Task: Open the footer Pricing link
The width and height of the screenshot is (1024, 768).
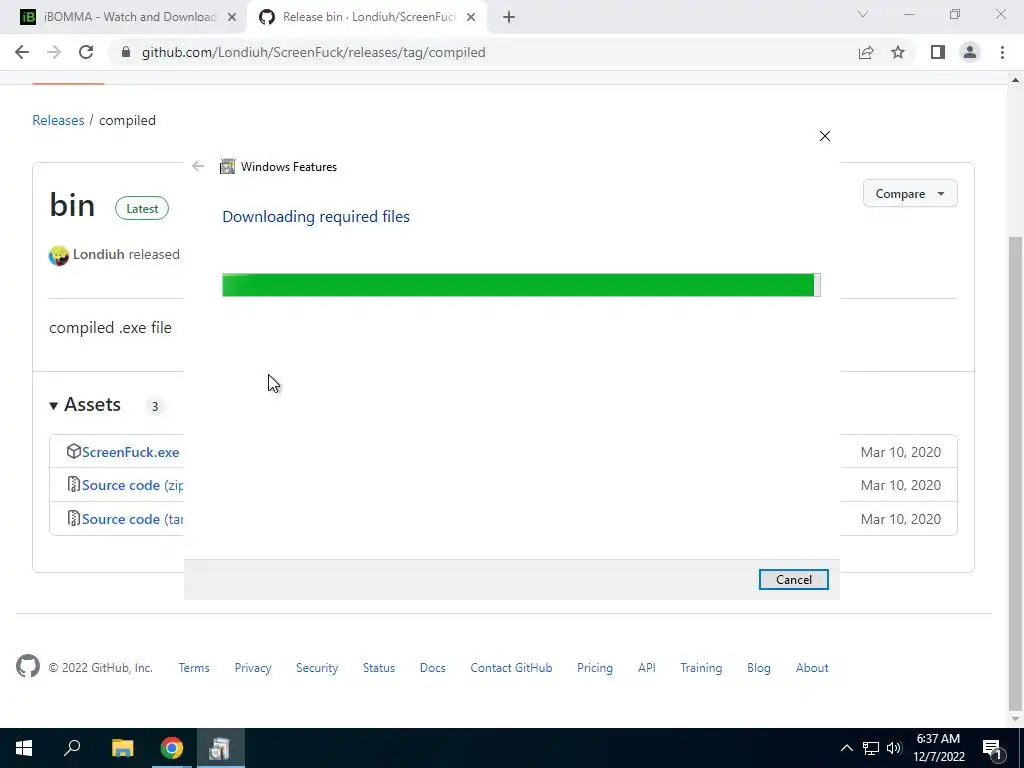Action: point(595,667)
